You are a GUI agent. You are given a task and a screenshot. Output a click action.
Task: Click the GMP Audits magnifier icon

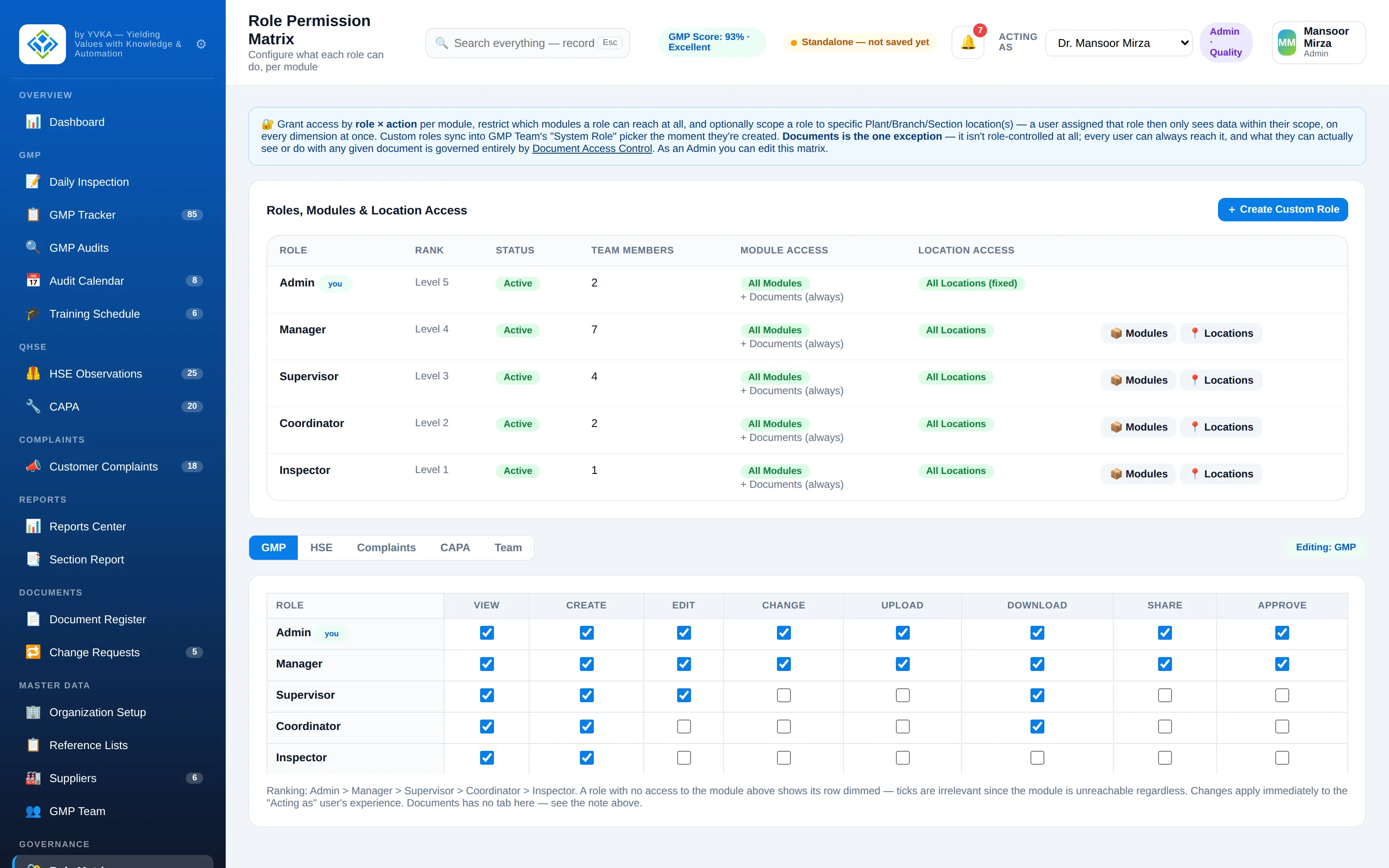pyautogui.click(x=33, y=247)
